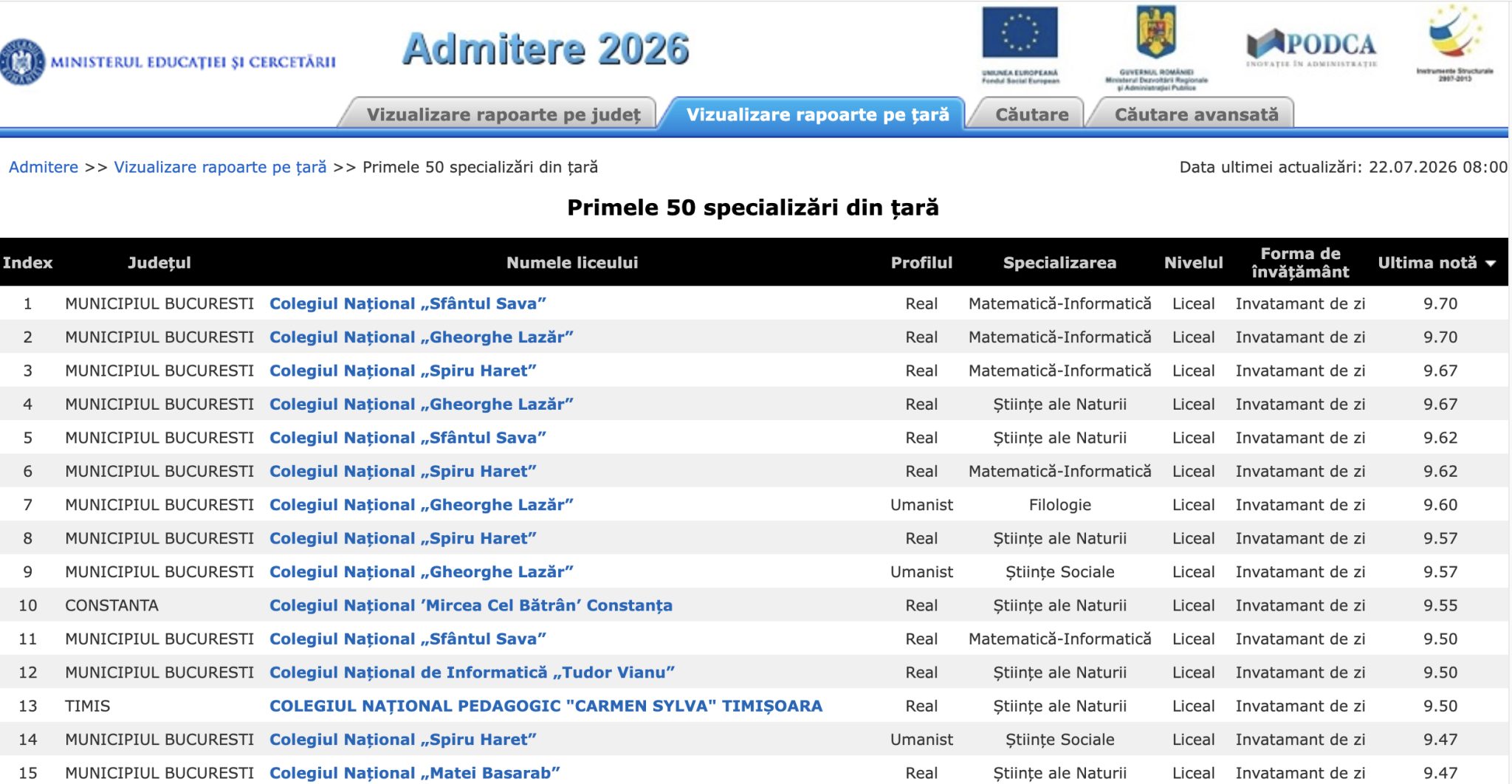
Task: Go to Admitere breadcrumb link
Action: 44,167
